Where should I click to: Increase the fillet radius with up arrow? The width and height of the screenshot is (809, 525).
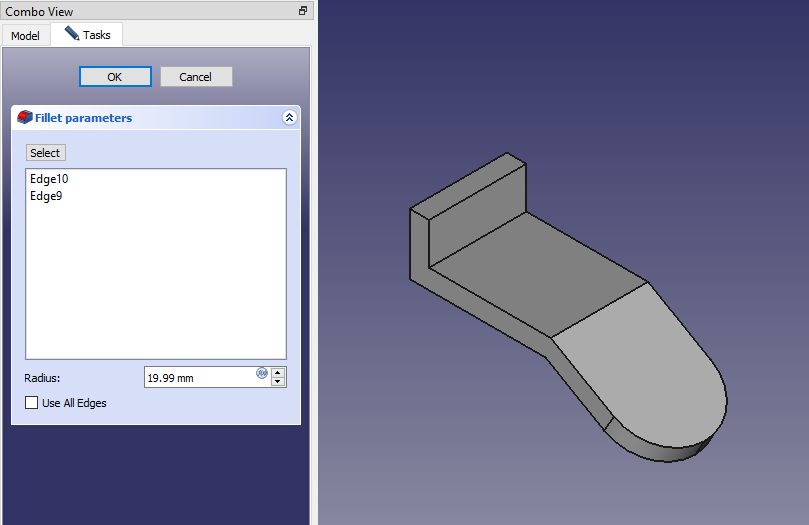click(278, 372)
